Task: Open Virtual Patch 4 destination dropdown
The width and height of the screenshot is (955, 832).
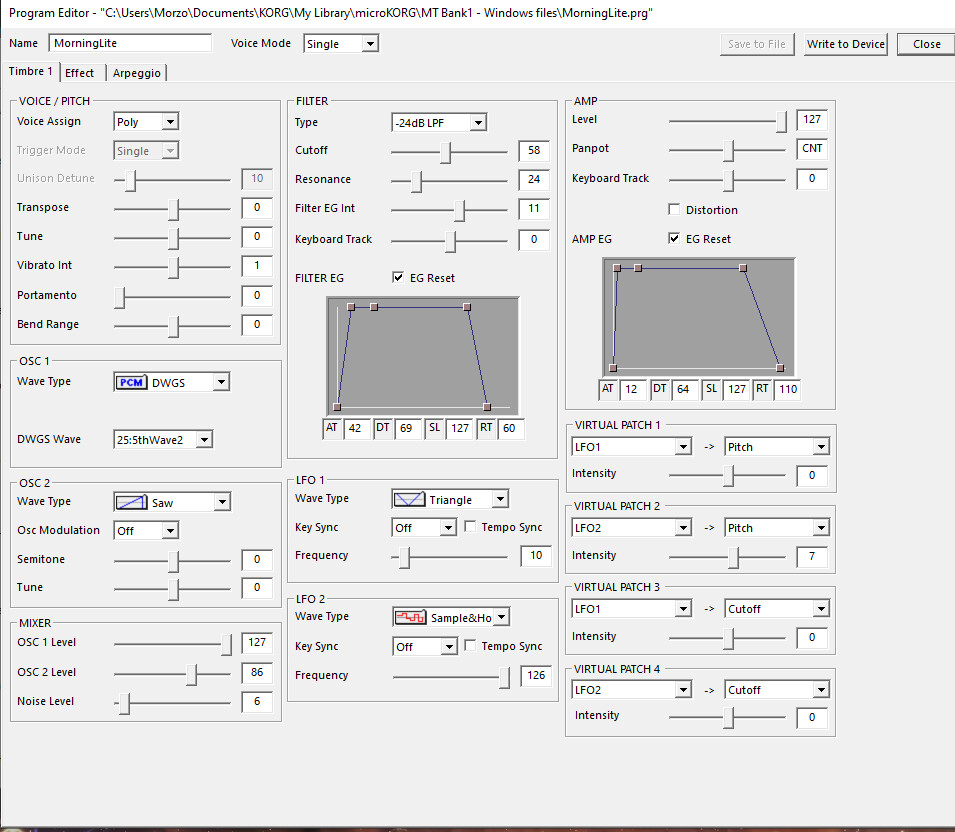Action: click(821, 690)
